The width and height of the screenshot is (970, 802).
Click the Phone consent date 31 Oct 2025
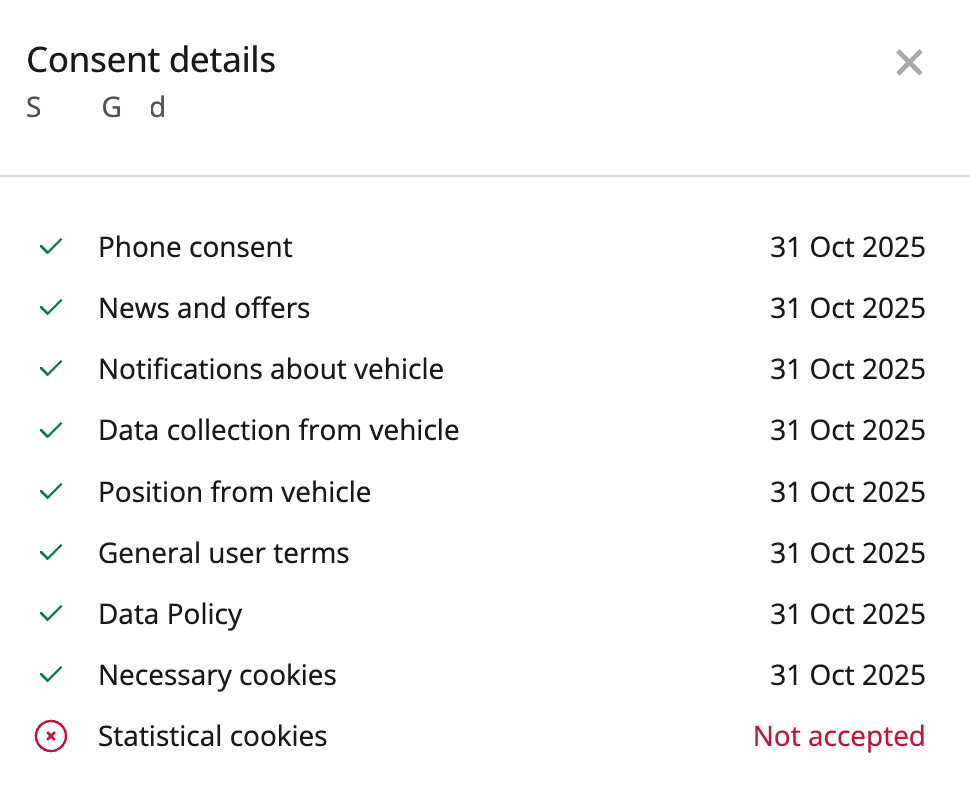coord(847,247)
